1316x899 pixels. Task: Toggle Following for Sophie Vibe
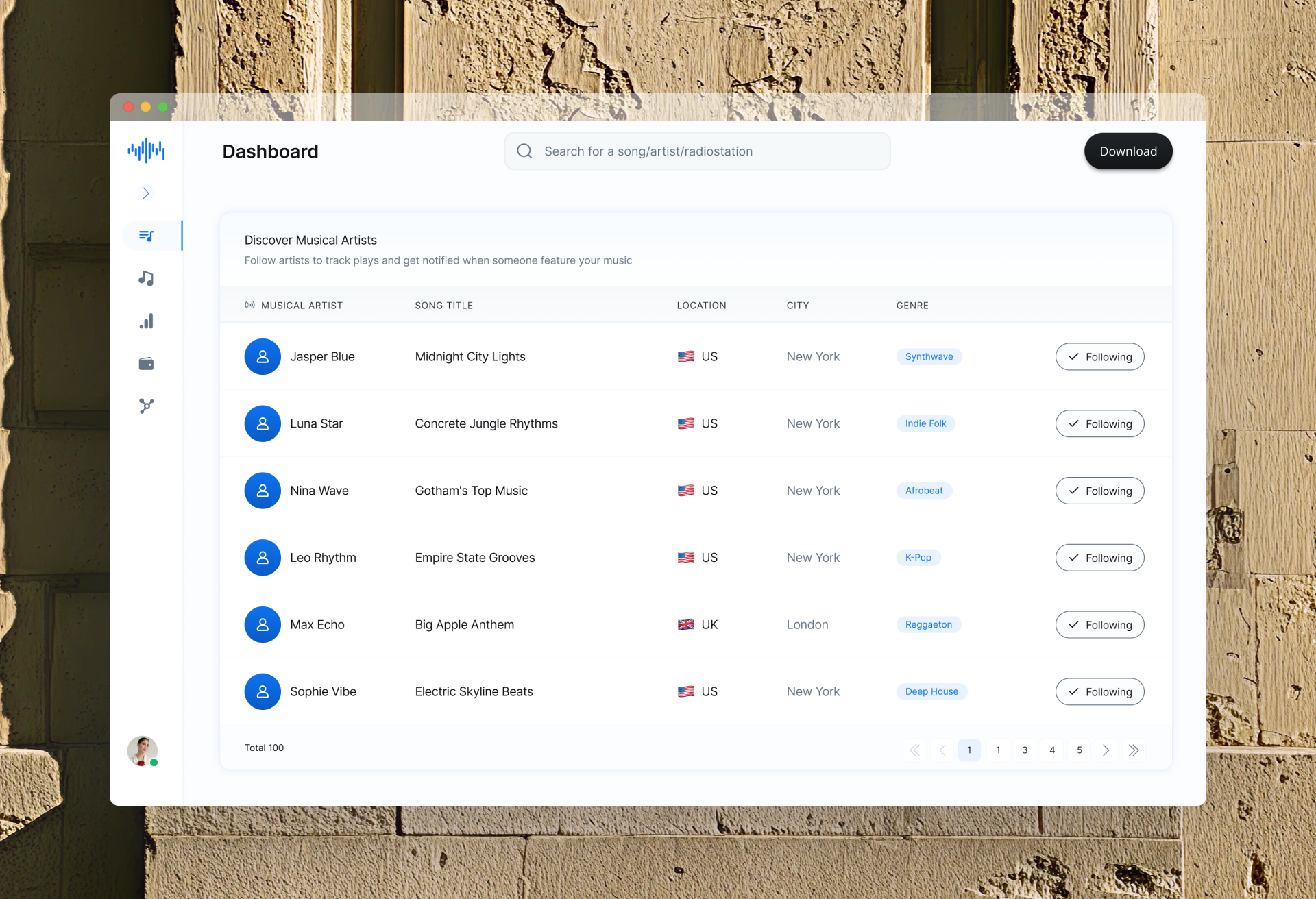pos(1099,692)
